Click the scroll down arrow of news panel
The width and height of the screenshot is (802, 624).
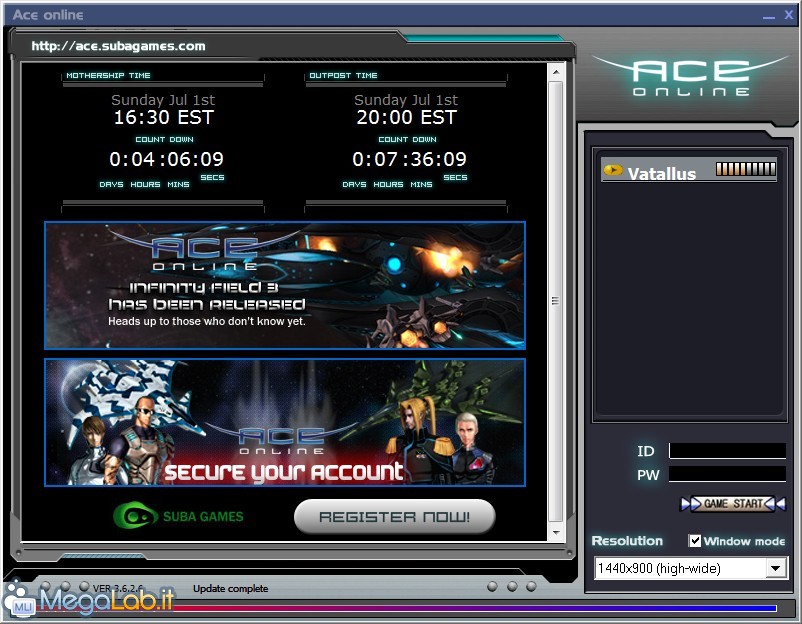tap(556, 533)
